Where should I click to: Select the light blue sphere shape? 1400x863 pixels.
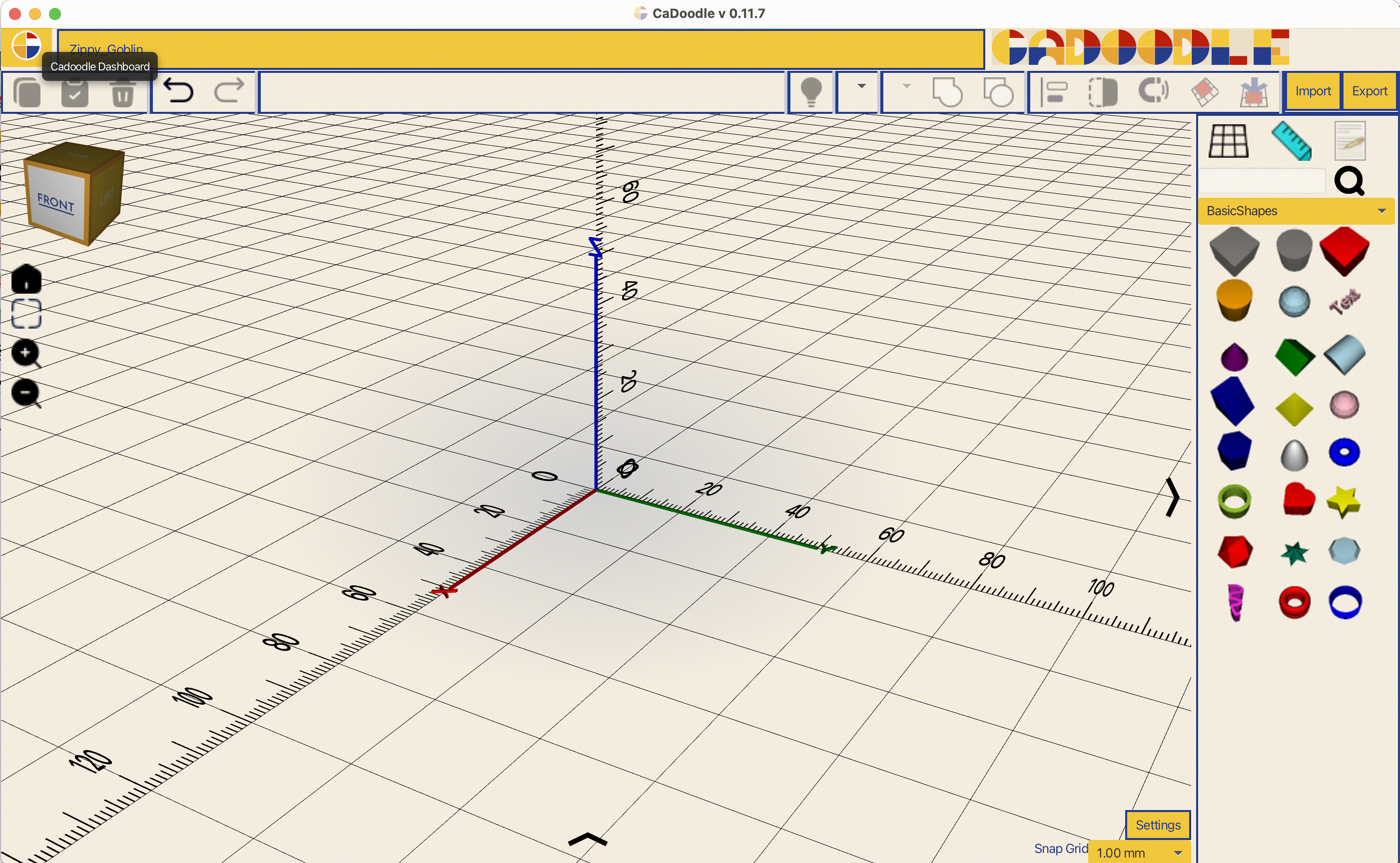coord(1294,301)
